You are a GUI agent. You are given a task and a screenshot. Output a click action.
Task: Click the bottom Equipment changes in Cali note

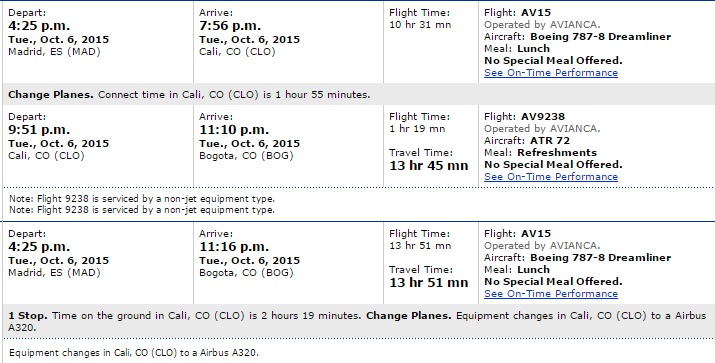click(134, 353)
